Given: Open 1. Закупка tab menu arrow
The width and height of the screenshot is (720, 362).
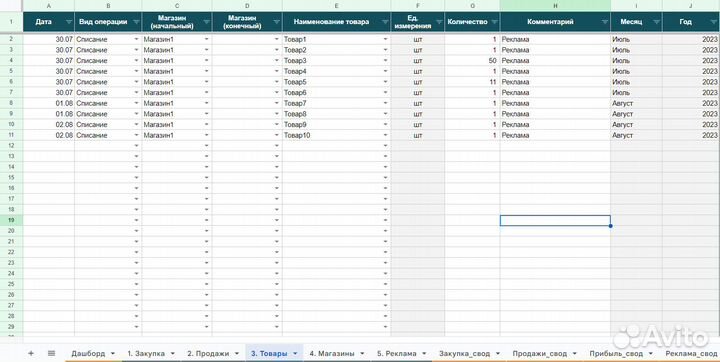Looking at the screenshot, I should coord(173,353).
